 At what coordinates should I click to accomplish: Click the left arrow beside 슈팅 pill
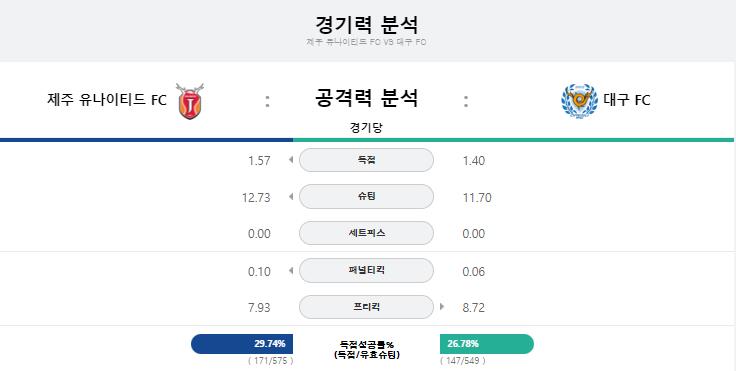click(291, 197)
